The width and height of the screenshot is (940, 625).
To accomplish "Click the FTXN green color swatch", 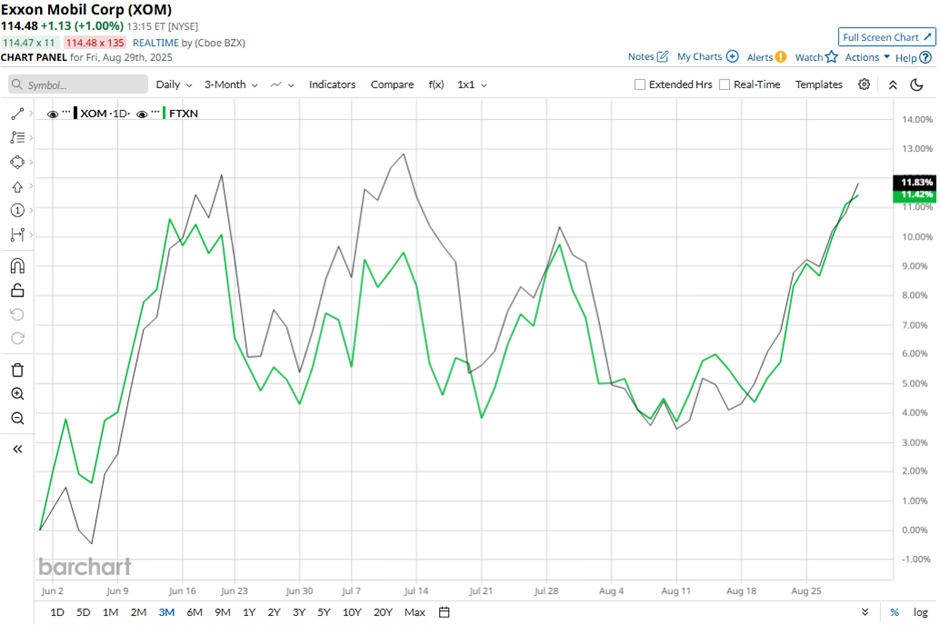I will click(x=164, y=113).
